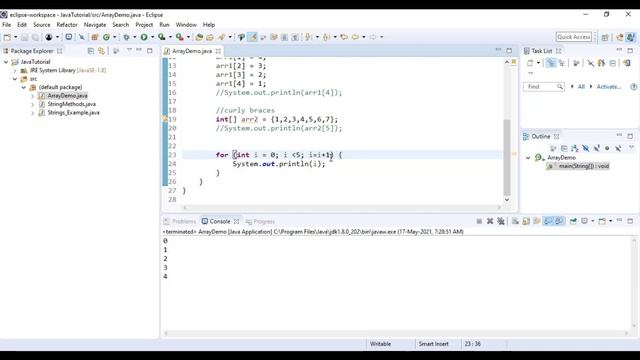Select StringMethods.java in Package Explorer
This screenshot has width=640, height=360.
[71, 104]
